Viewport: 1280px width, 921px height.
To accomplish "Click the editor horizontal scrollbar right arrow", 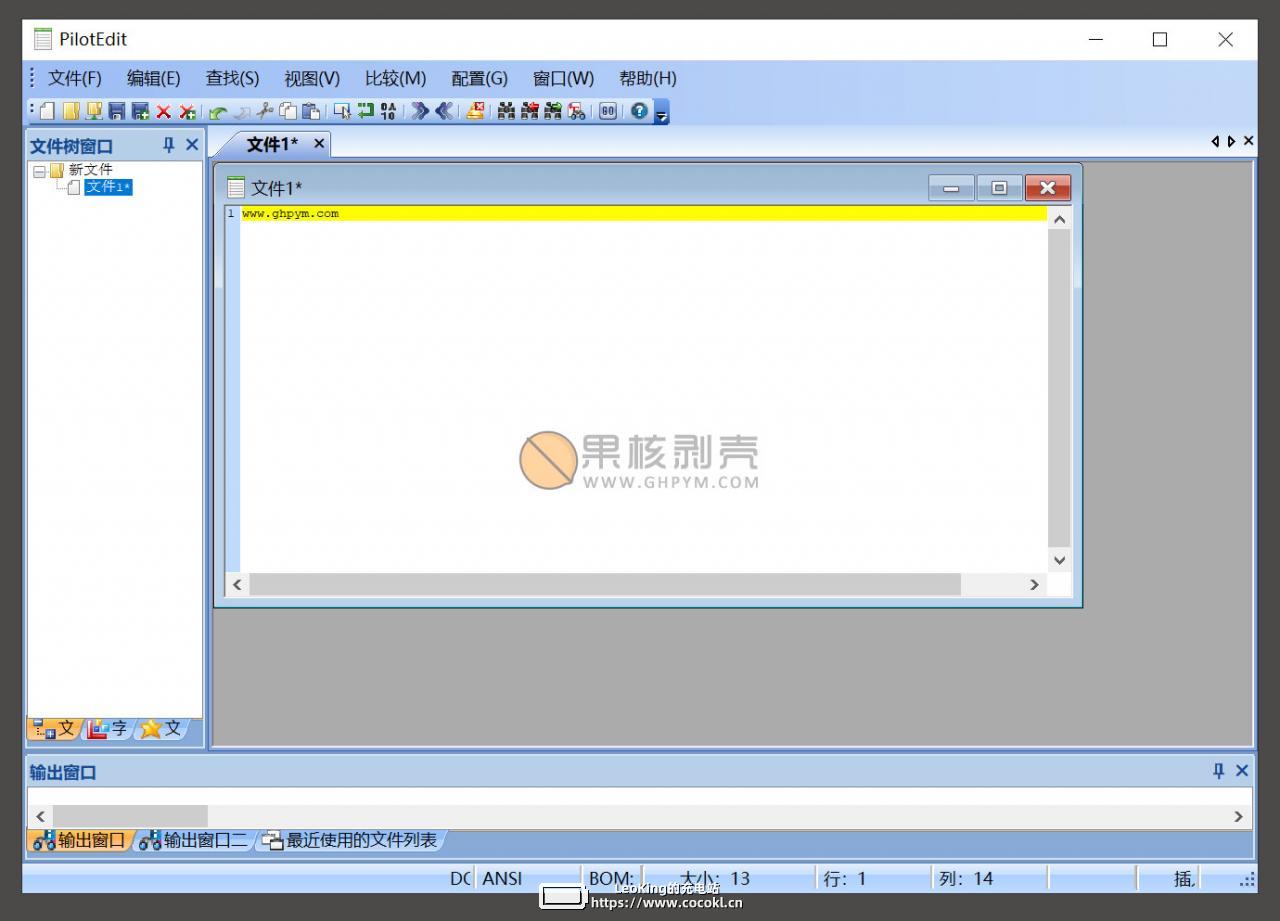I will click(x=1034, y=585).
